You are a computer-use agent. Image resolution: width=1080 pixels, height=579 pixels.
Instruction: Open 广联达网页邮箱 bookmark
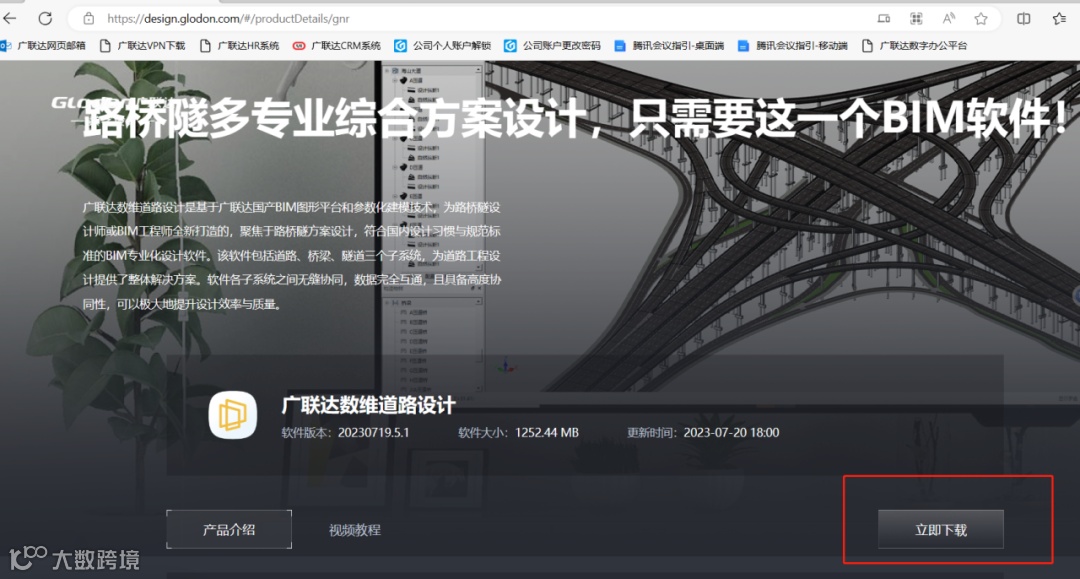(43, 45)
